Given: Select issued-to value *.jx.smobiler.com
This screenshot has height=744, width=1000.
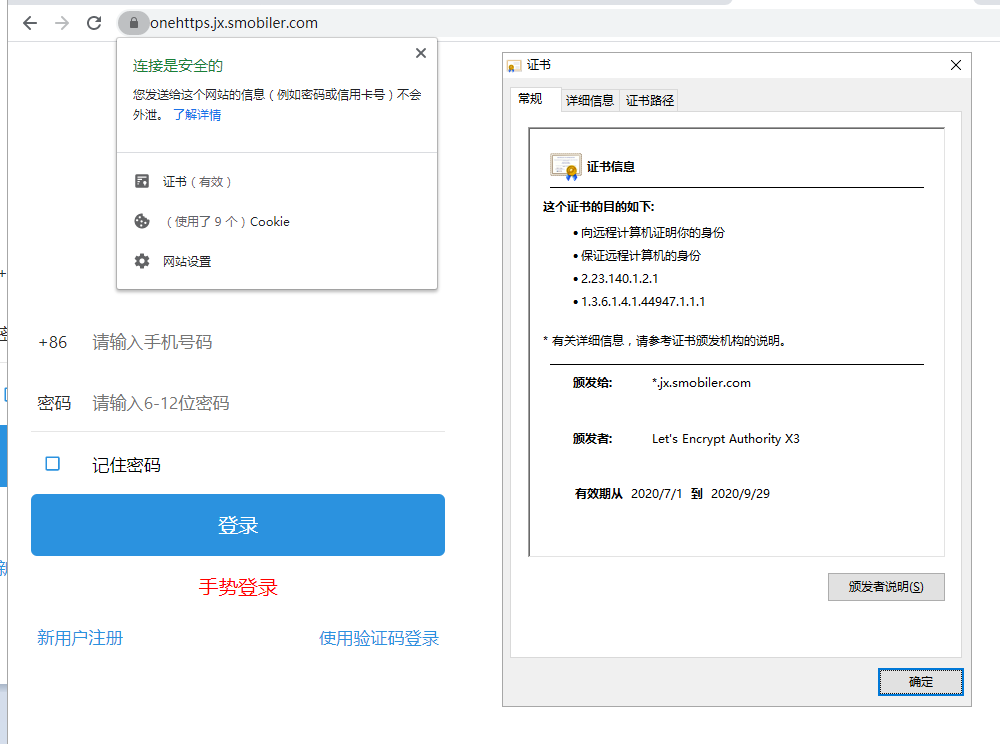Looking at the screenshot, I should (x=701, y=383).
